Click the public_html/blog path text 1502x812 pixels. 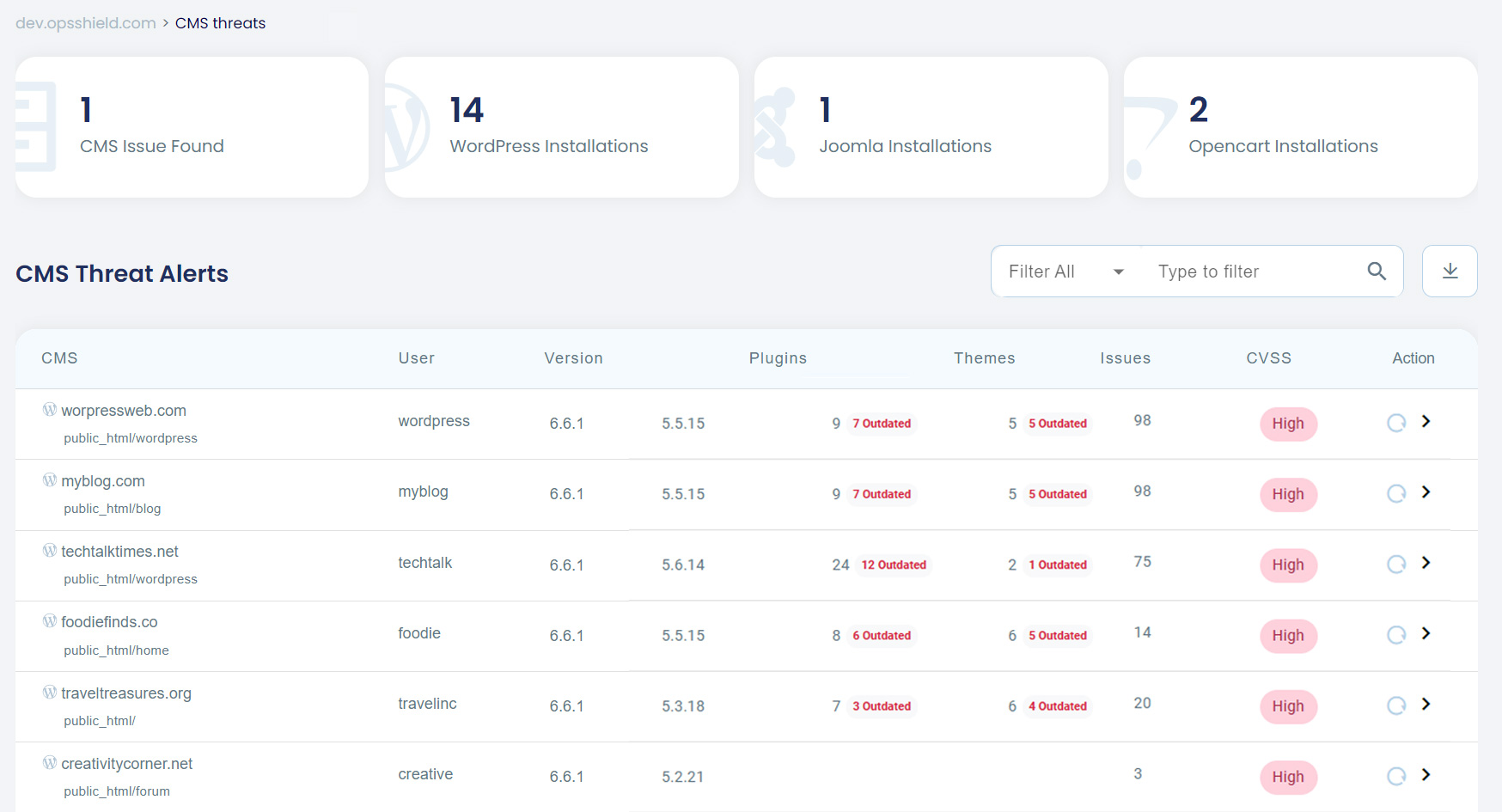(x=113, y=509)
